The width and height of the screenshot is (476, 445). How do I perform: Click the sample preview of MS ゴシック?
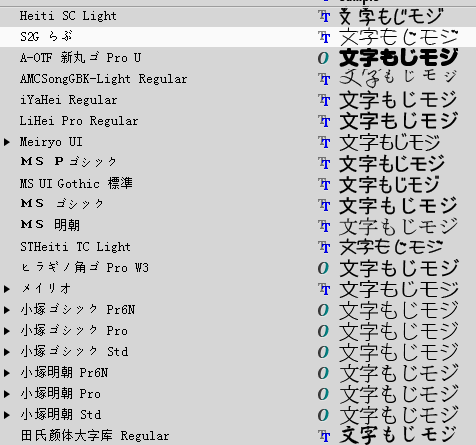(398, 205)
